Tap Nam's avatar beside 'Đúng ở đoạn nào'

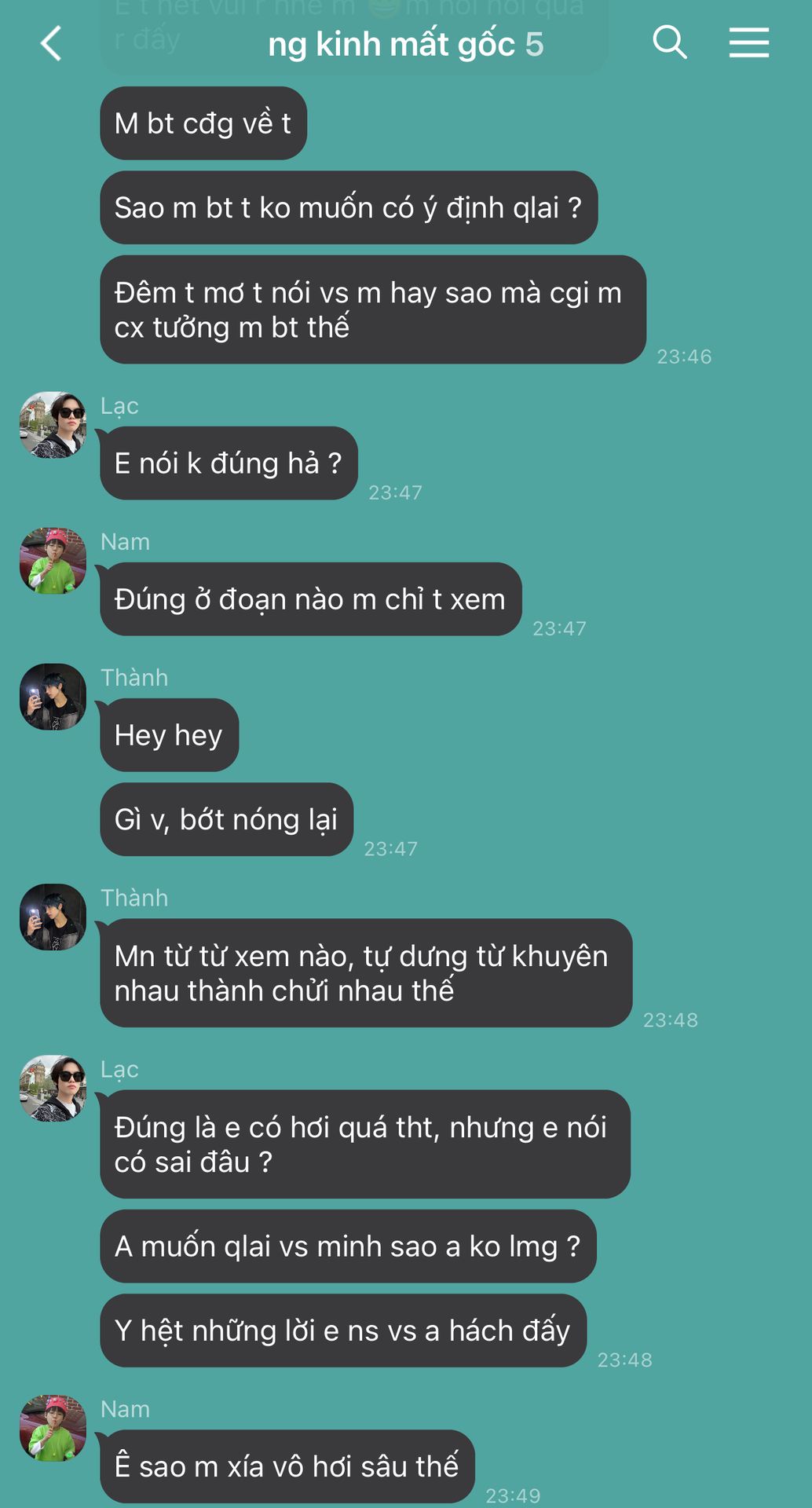click(x=53, y=561)
